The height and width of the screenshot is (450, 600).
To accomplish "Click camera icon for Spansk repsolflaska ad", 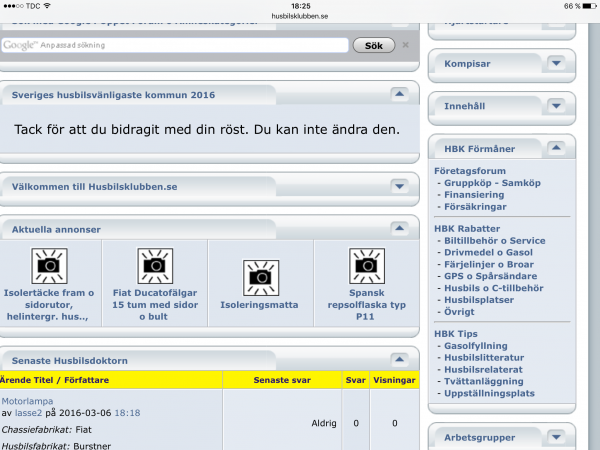I will click(360, 266).
